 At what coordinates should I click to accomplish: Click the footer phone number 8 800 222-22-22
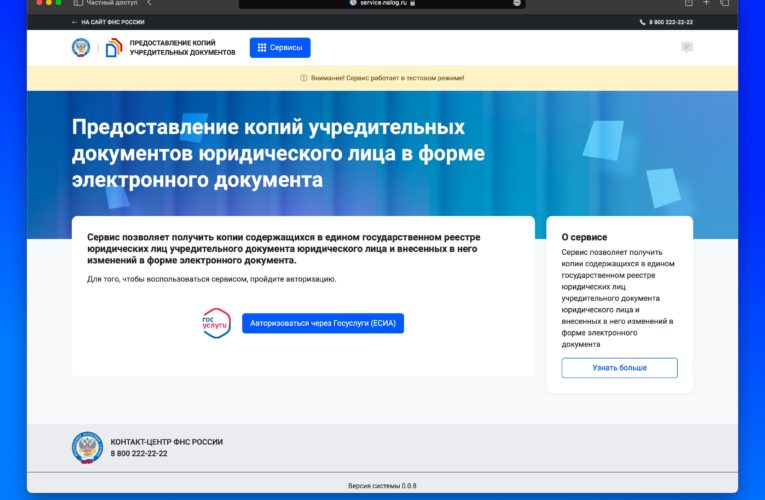[x=139, y=454]
